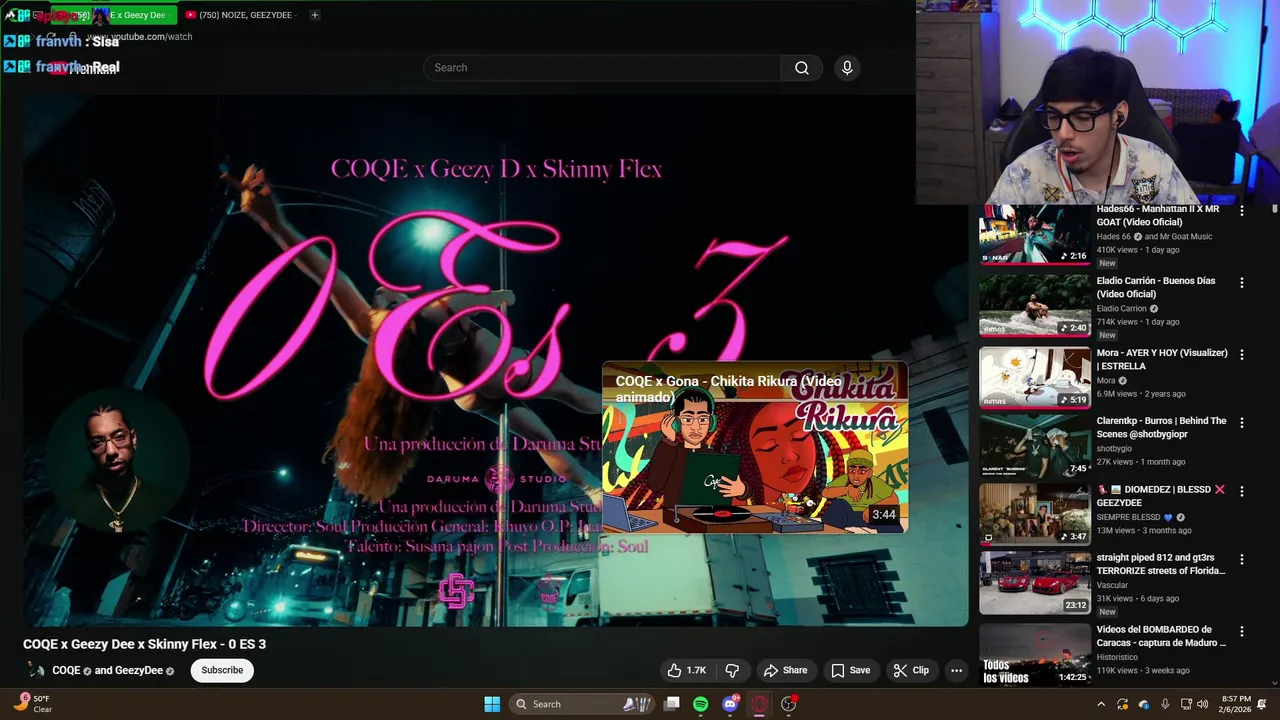Focus the YouTube search field
Screen dimensions: 1280x720
pos(602,68)
